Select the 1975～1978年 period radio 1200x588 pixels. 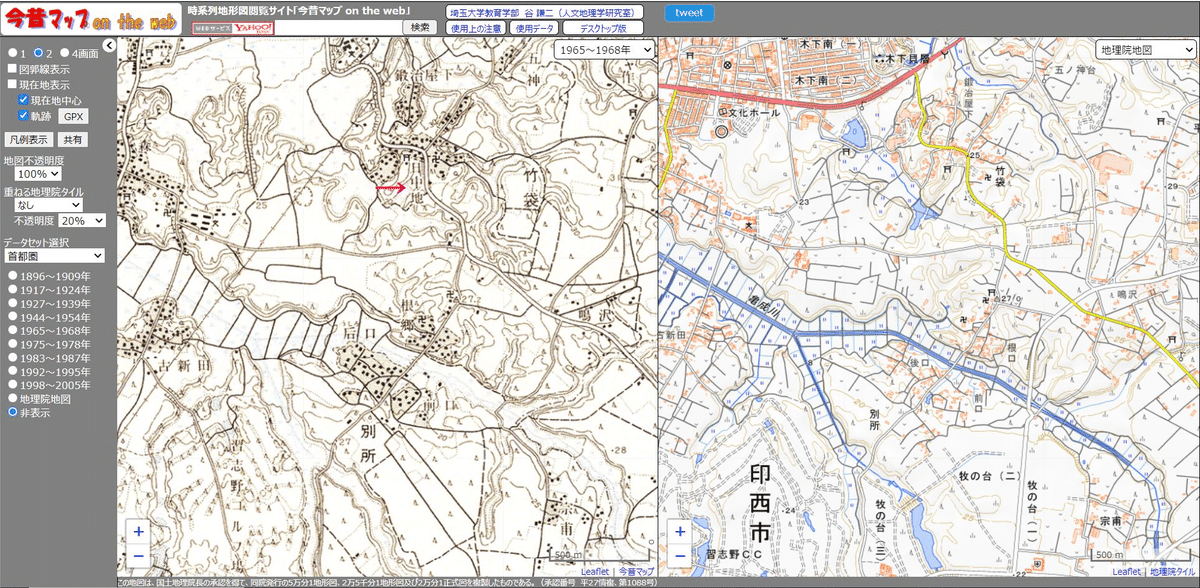(x=13, y=344)
